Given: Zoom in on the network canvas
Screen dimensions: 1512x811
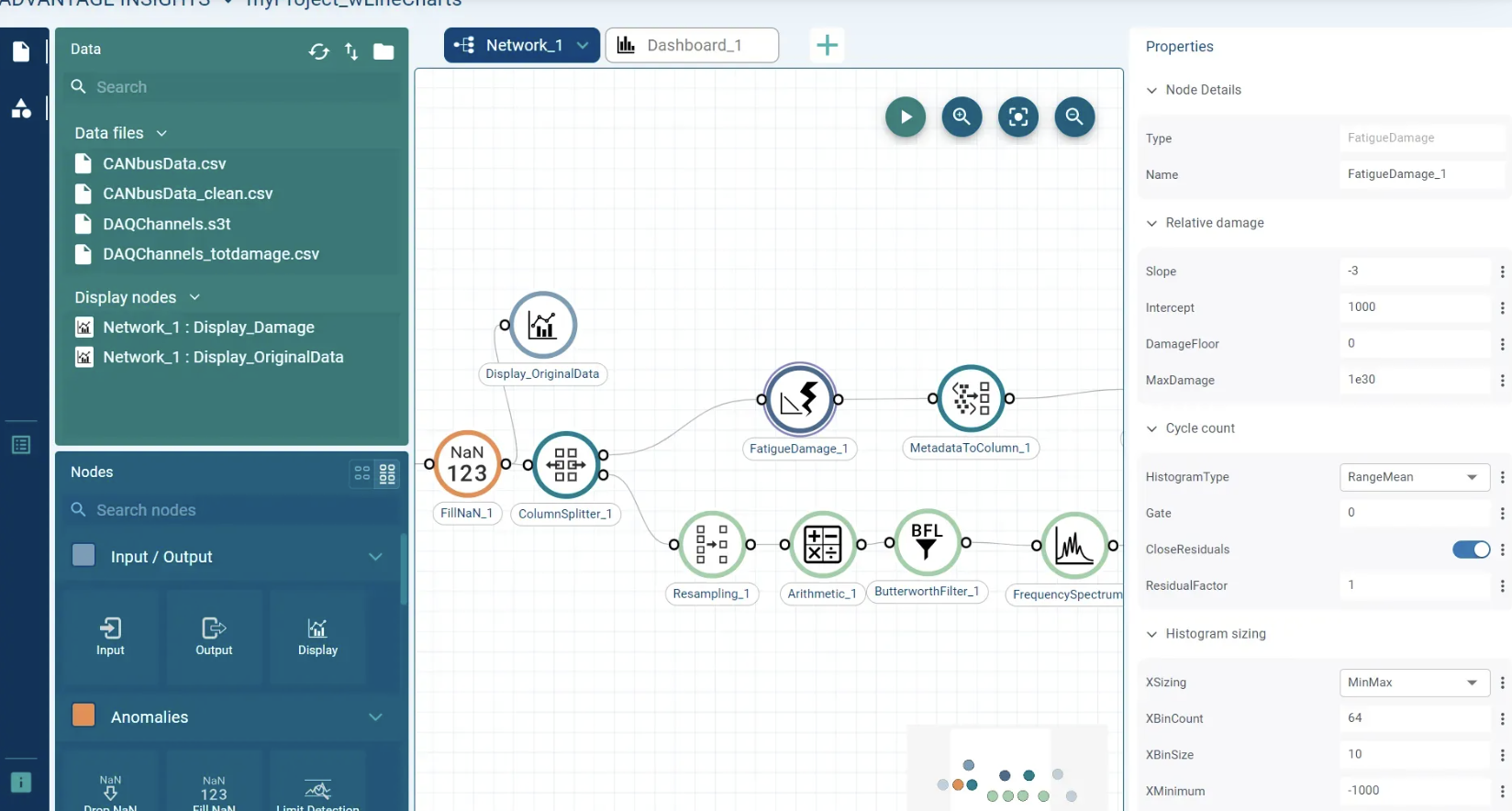Looking at the screenshot, I should coord(962,117).
